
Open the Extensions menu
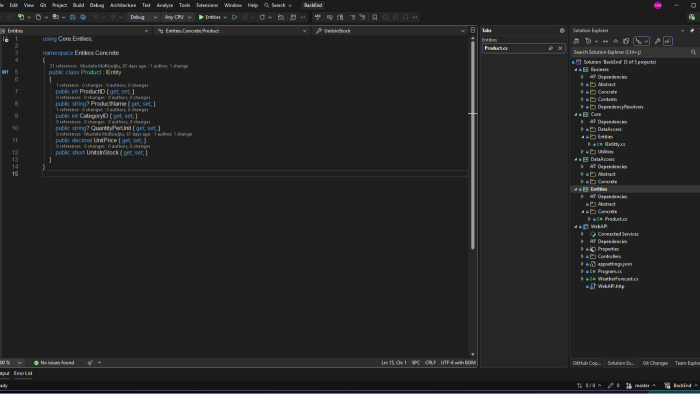(x=207, y=5)
